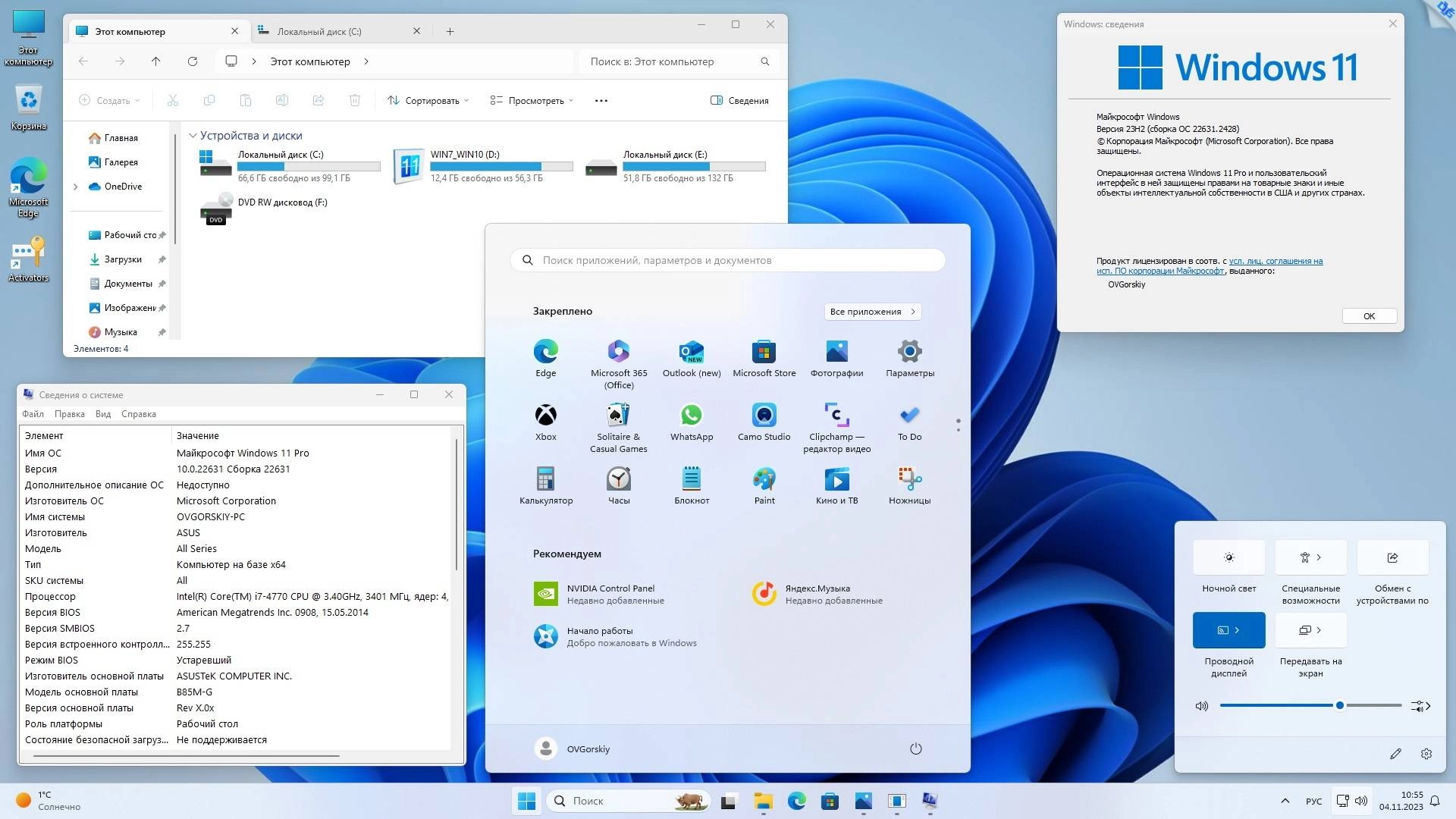Expand OneDrive in navigation pane
This screenshot has height=819, width=1456.
click(x=75, y=187)
